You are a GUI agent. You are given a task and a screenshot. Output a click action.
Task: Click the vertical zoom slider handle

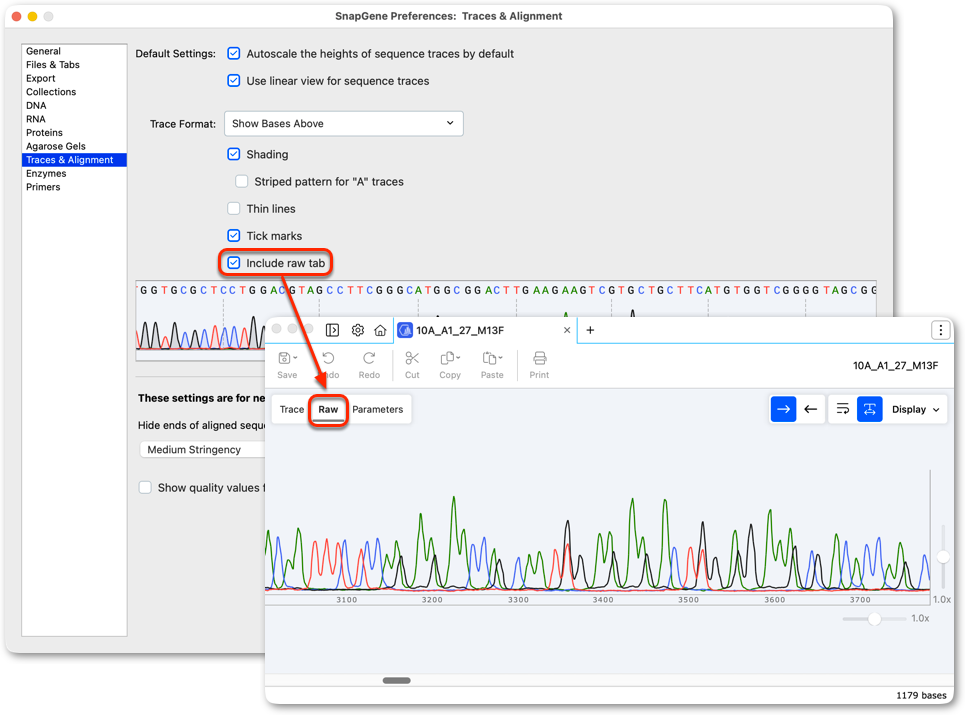pos(943,557)
